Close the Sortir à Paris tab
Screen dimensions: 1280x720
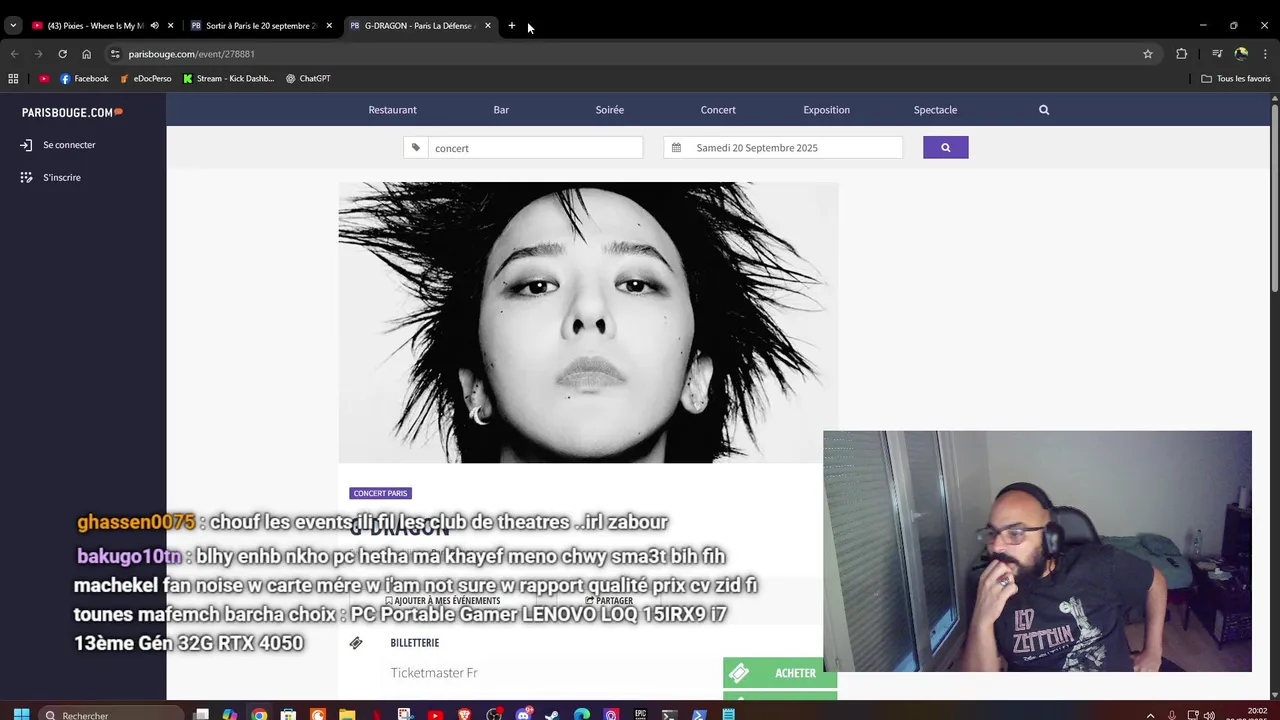click(329, 26)
